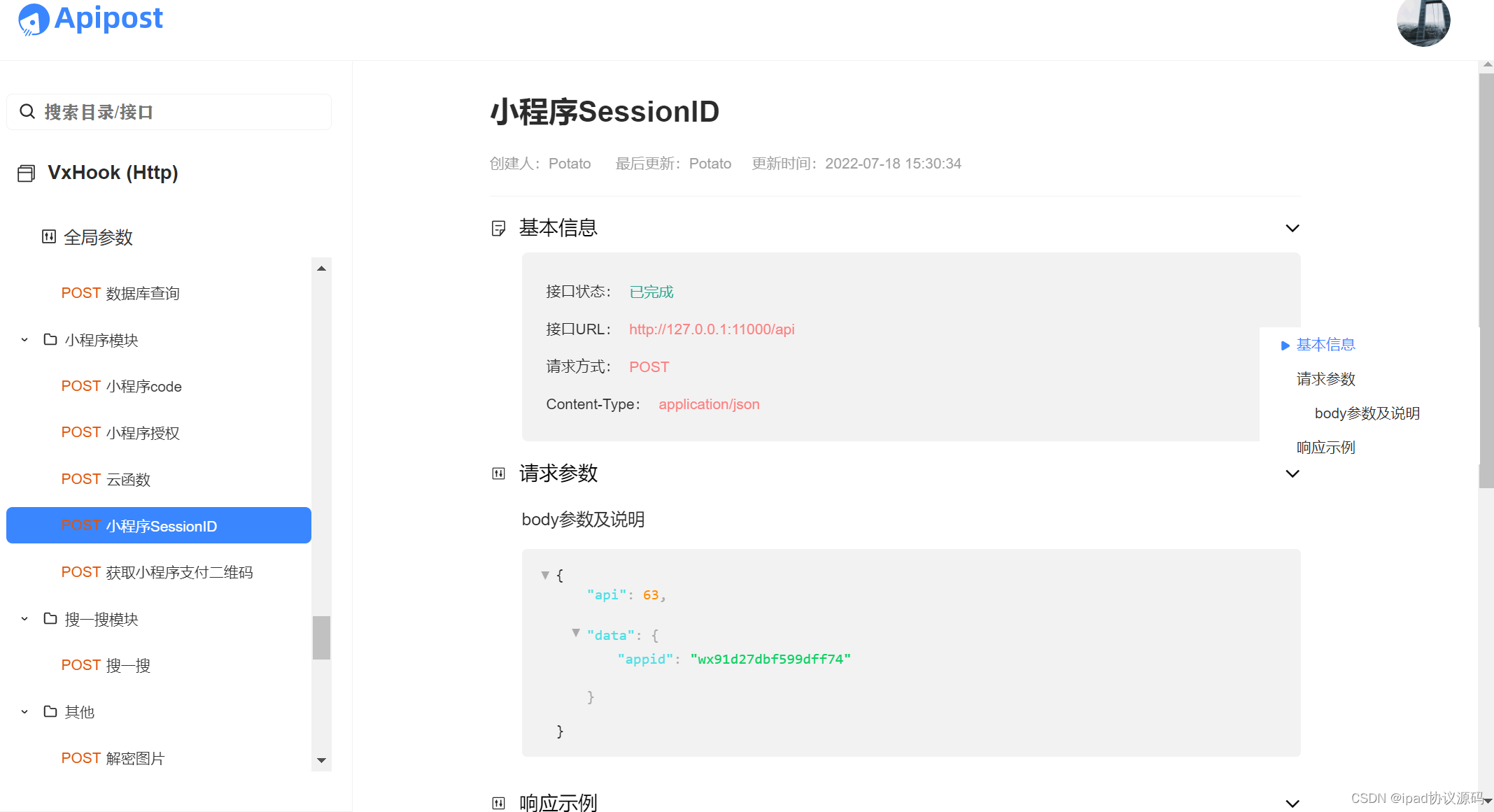
Task: Click the 响应示例 section icon
Action: [x=498, y=803]
